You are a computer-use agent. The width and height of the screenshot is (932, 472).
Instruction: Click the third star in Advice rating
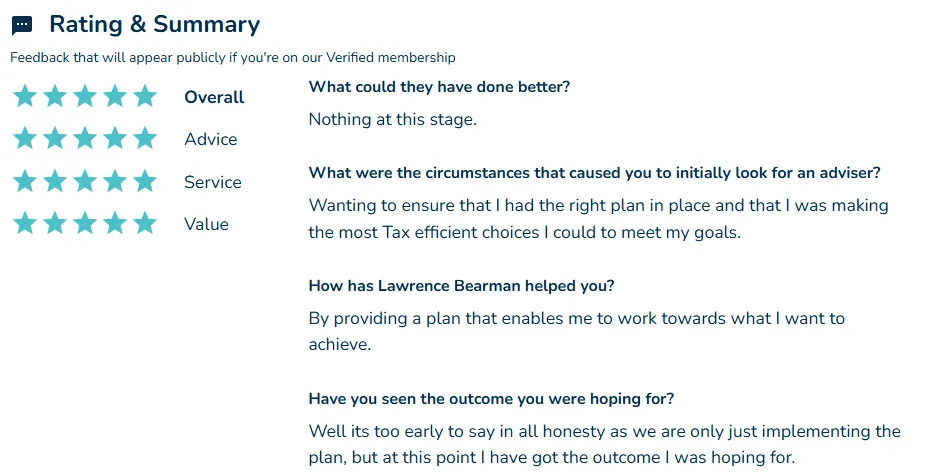coord(85,138)
